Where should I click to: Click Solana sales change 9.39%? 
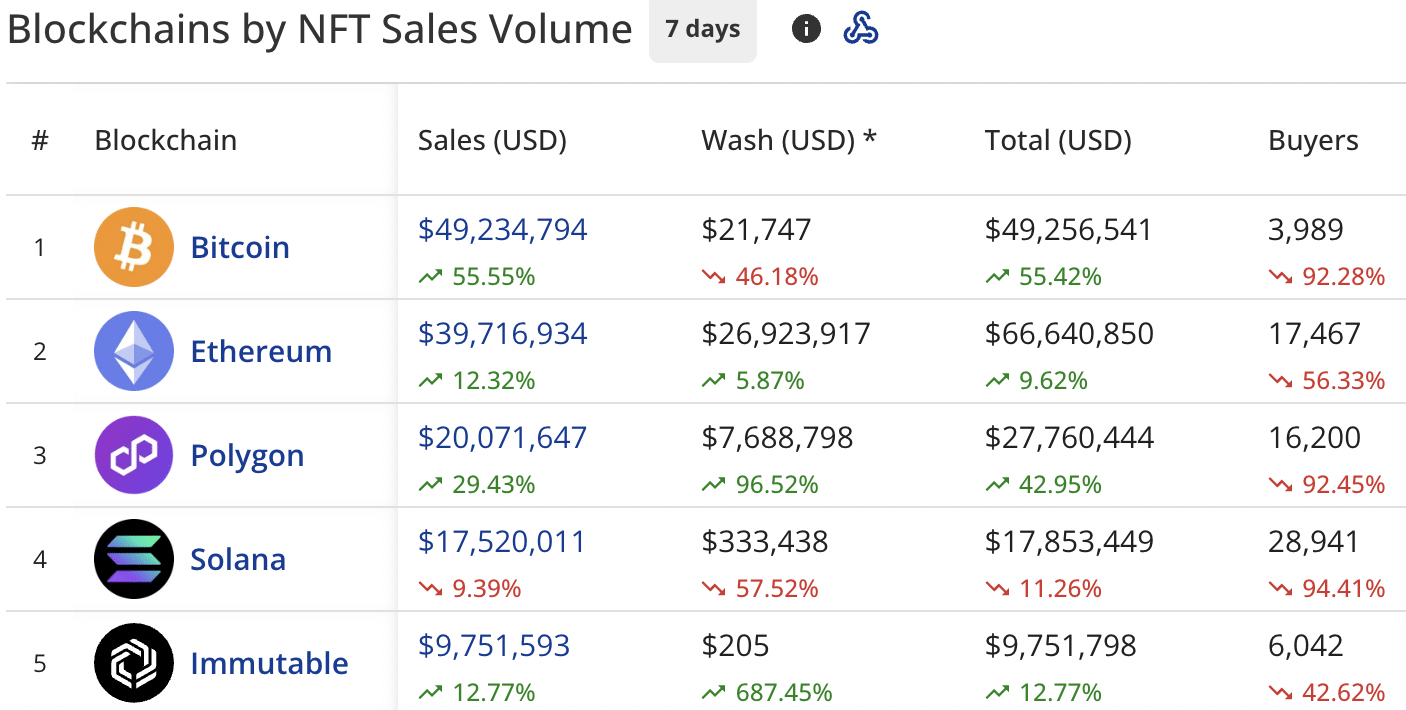pos(470,589)
